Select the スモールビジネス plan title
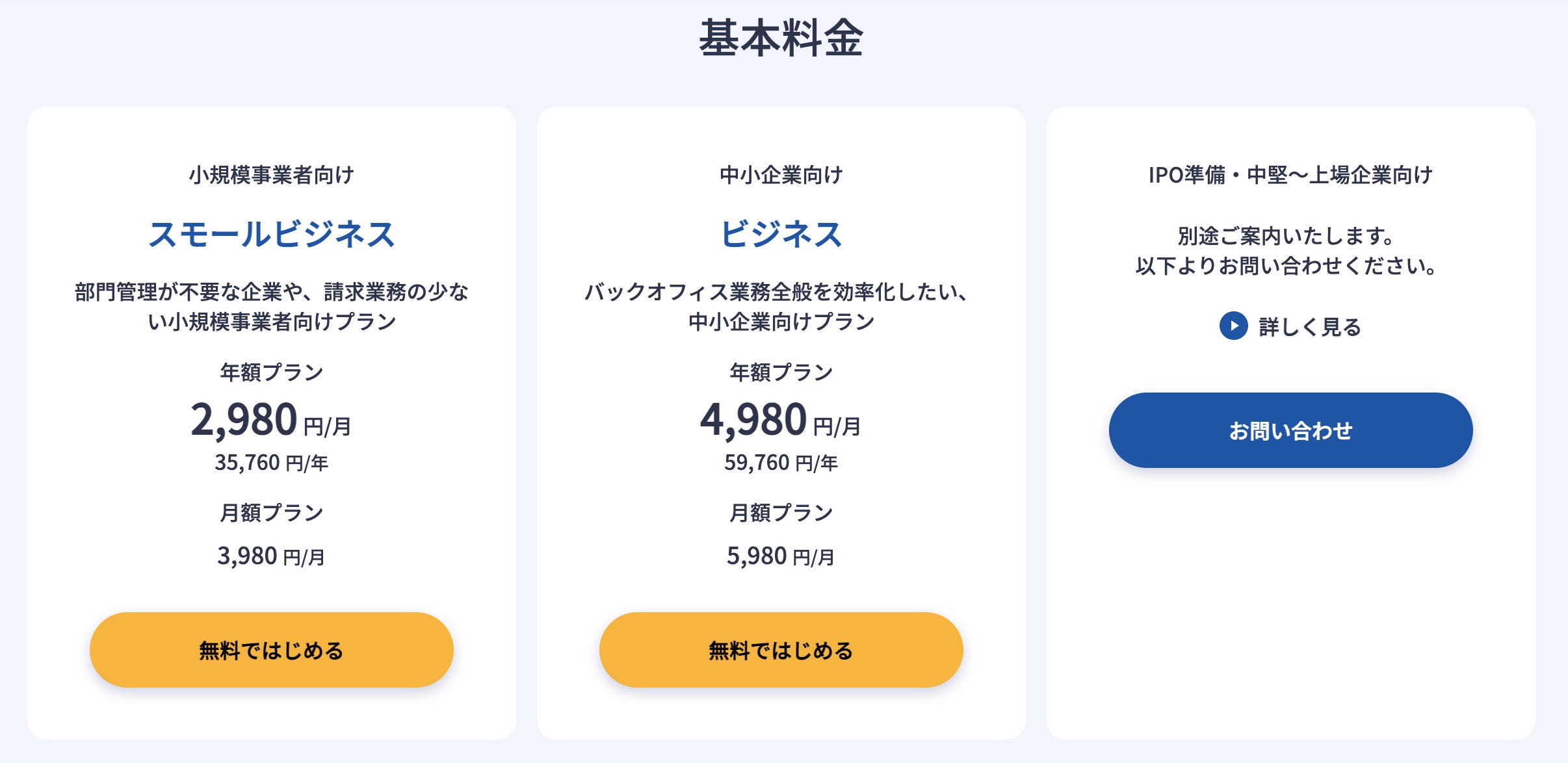1568x763 pixels. [272, 234]
